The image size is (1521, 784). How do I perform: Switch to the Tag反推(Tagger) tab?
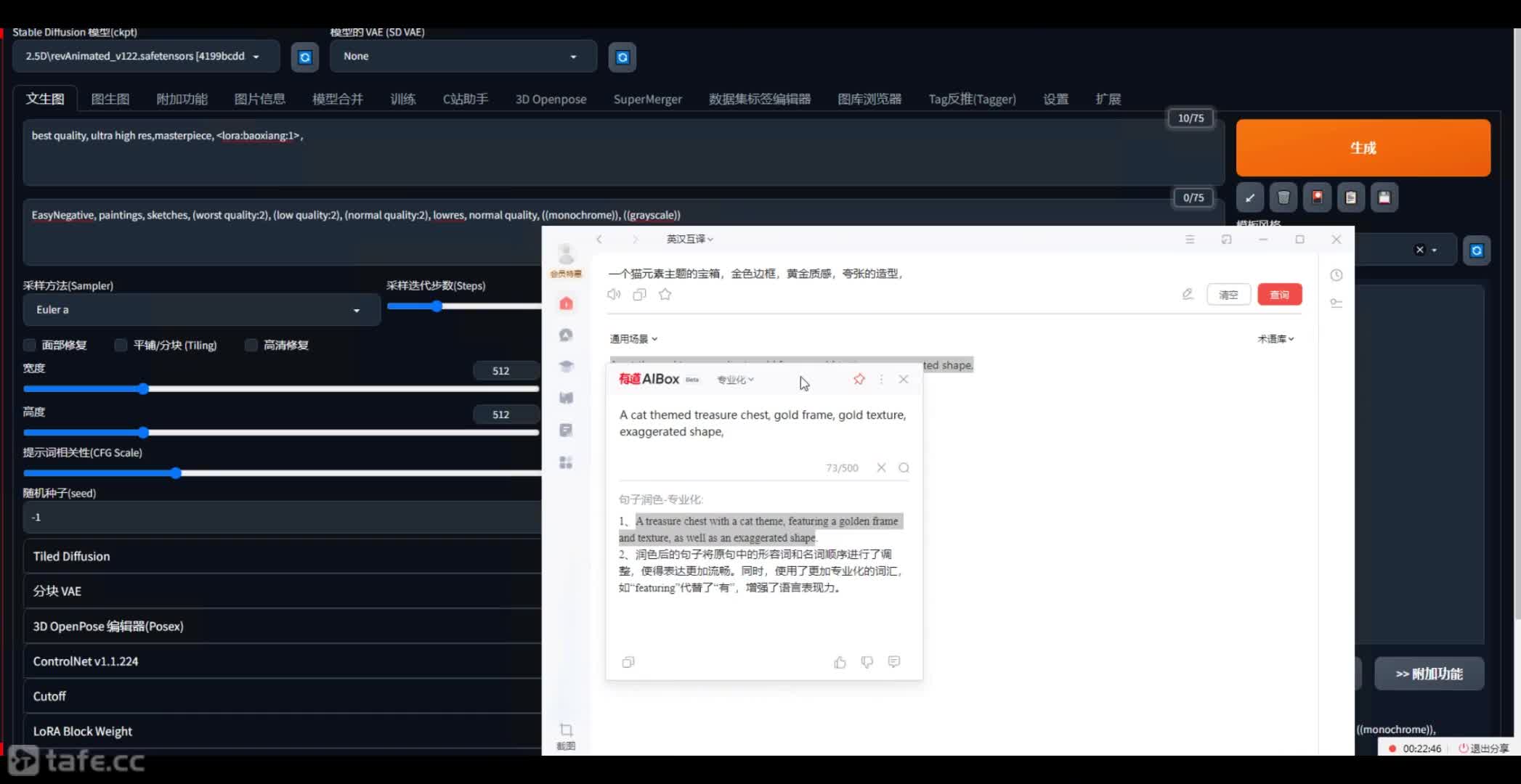click(x=972, y=99)
